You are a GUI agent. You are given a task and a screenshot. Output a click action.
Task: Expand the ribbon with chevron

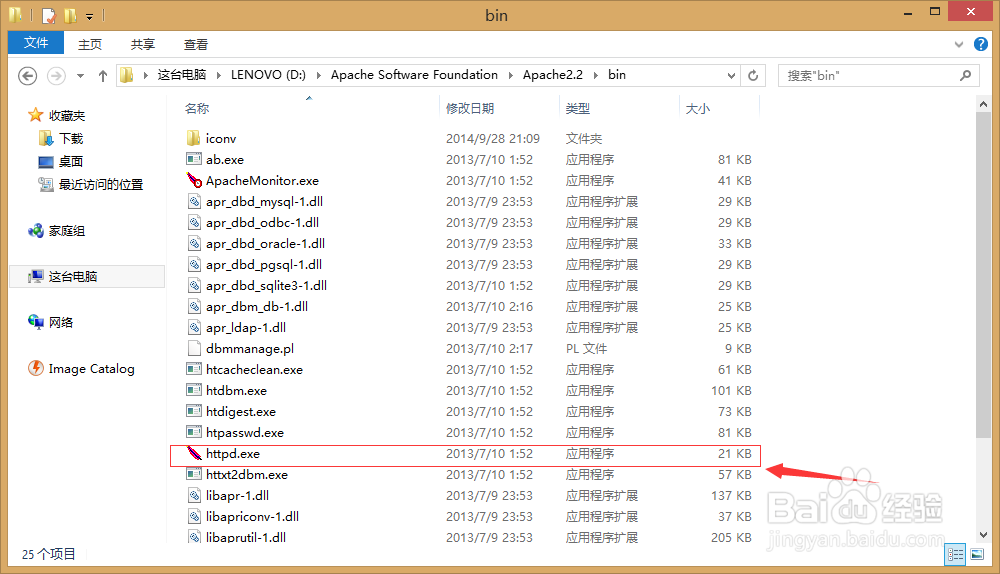coord(959,44)
